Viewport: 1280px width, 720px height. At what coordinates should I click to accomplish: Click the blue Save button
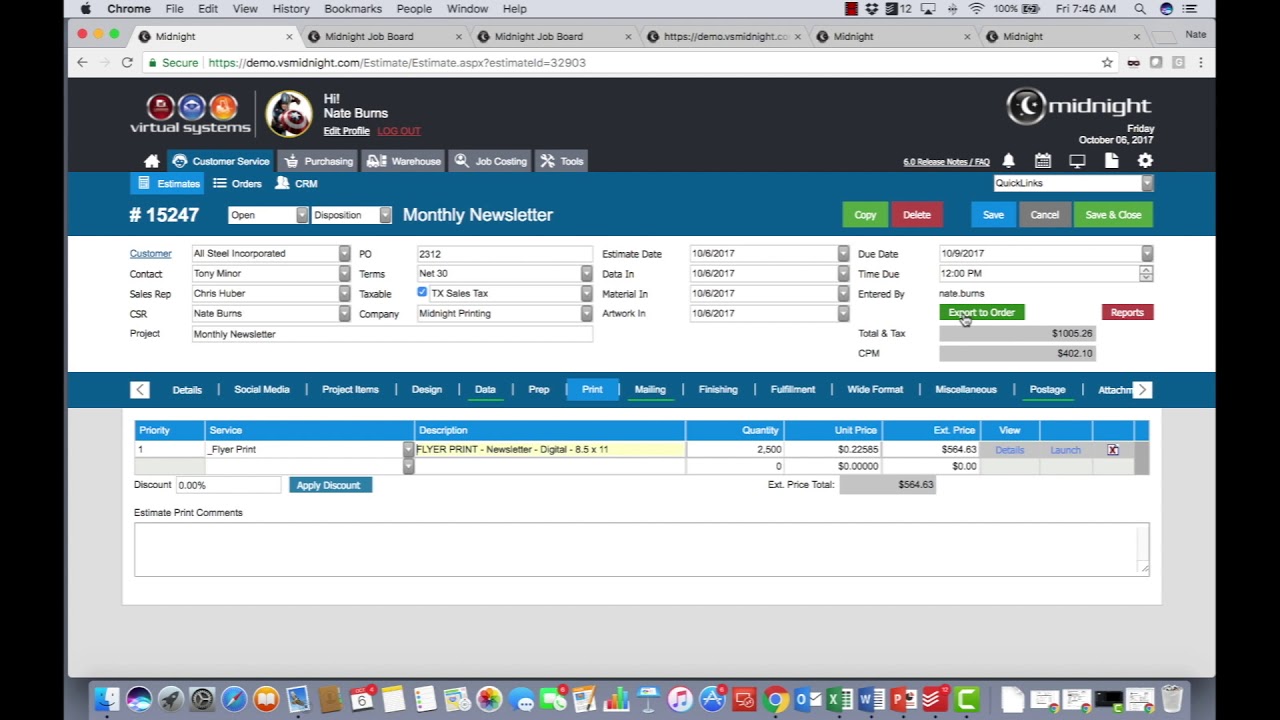pyautogui.click(x=993, y=215)
